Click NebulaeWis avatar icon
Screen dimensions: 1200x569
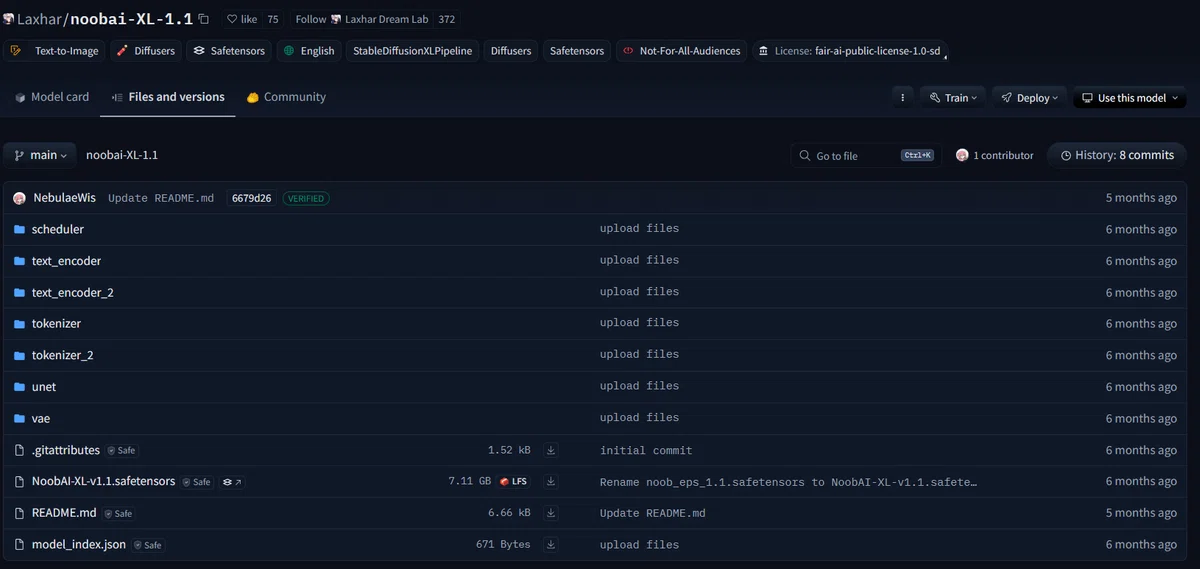pyautogui.click(x=20, y=198)
